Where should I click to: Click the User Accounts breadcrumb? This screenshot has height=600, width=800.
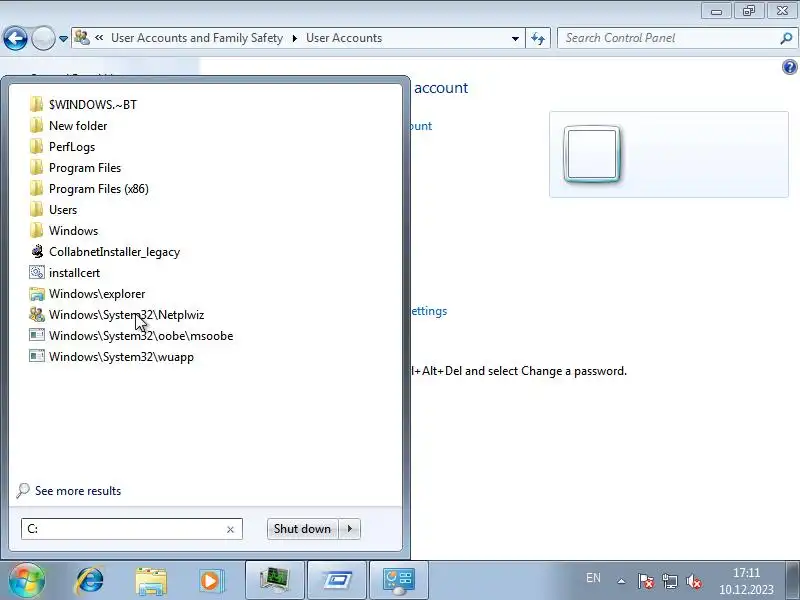(x=344, y=38)
